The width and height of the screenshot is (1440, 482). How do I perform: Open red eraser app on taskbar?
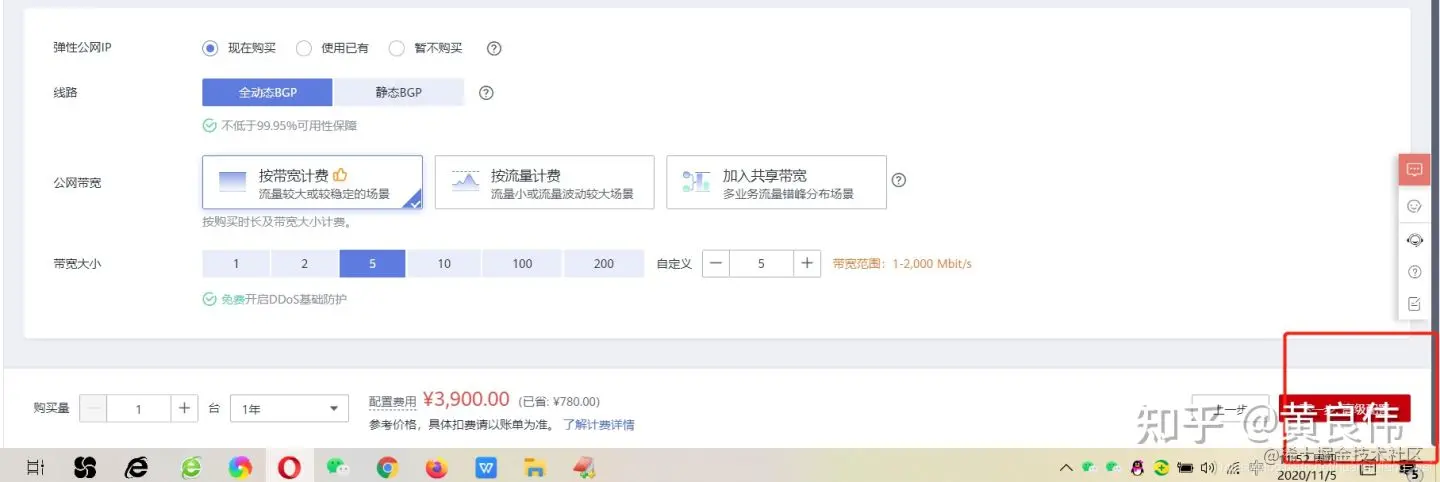click(584, 467)
